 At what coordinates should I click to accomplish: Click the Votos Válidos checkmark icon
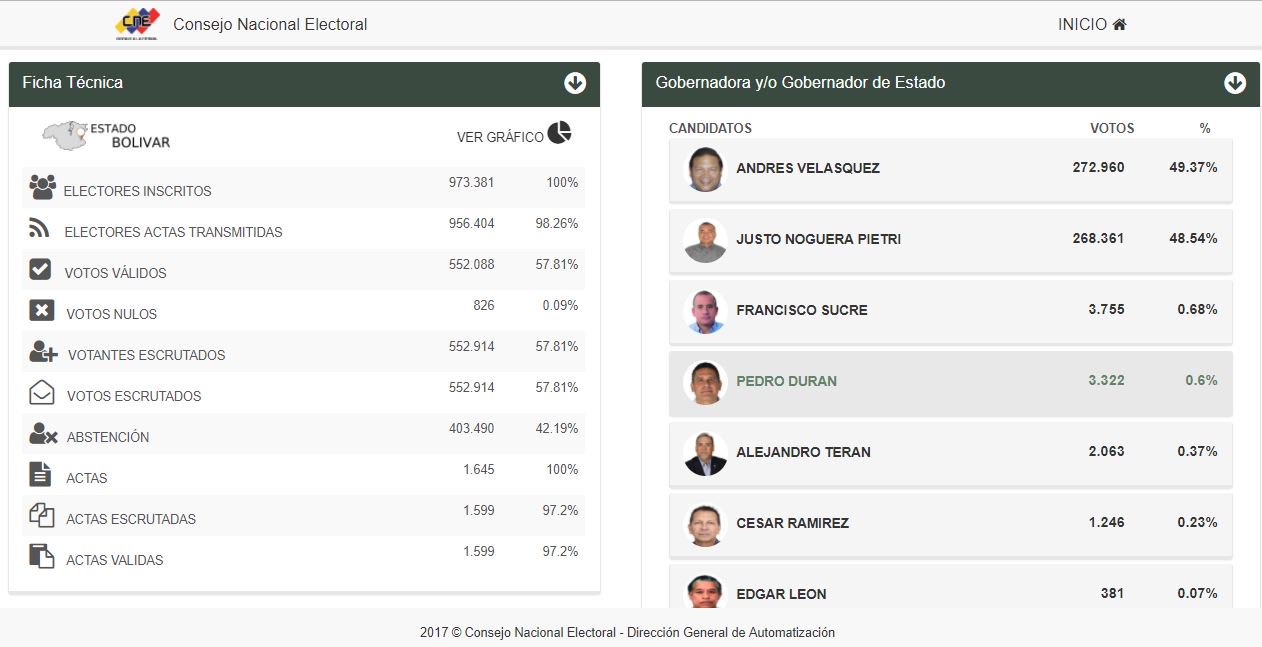[40, 269]
